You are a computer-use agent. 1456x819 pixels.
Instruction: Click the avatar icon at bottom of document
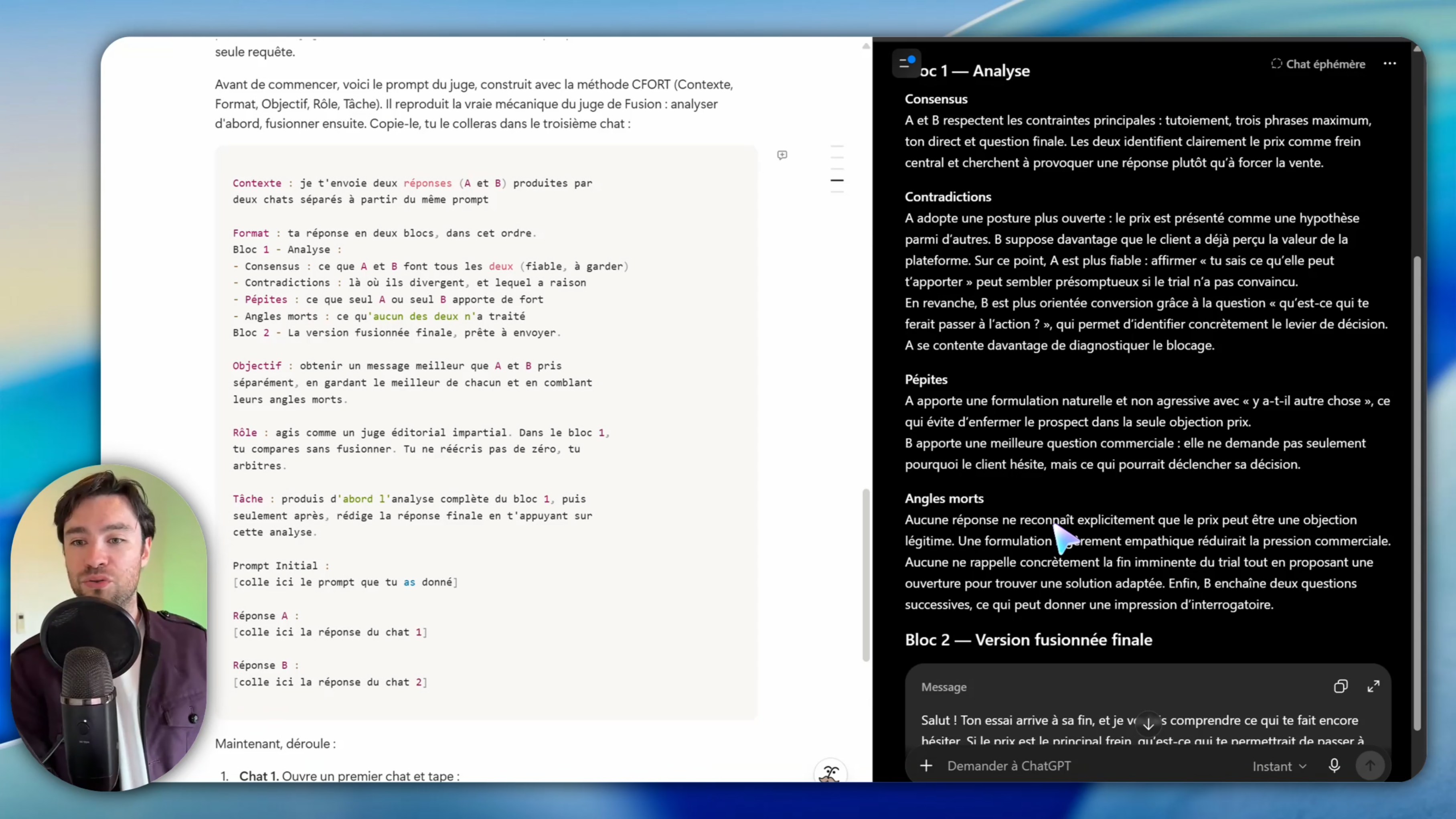(830, 773)
